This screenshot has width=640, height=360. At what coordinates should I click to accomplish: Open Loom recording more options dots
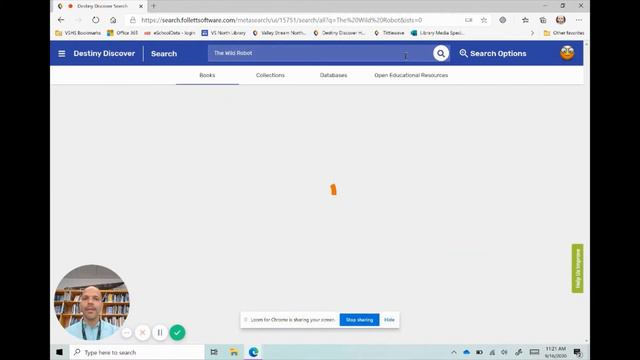click(127, 333)
